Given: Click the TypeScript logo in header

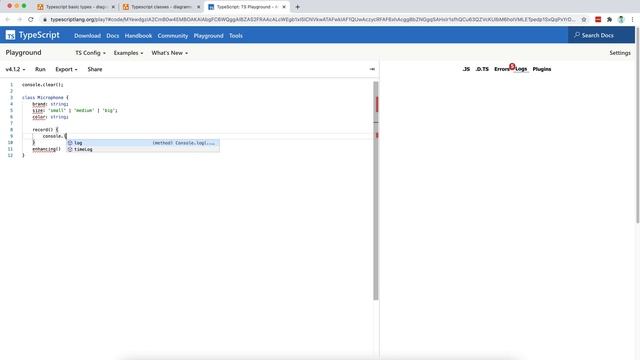Looking at the screenshot, I should coord(33,36).
